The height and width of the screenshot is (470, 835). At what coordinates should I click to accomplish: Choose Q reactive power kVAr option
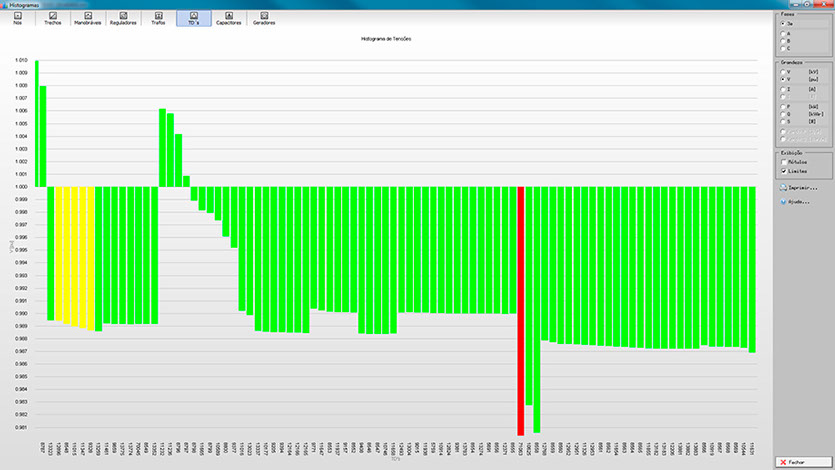pos(783,113)
